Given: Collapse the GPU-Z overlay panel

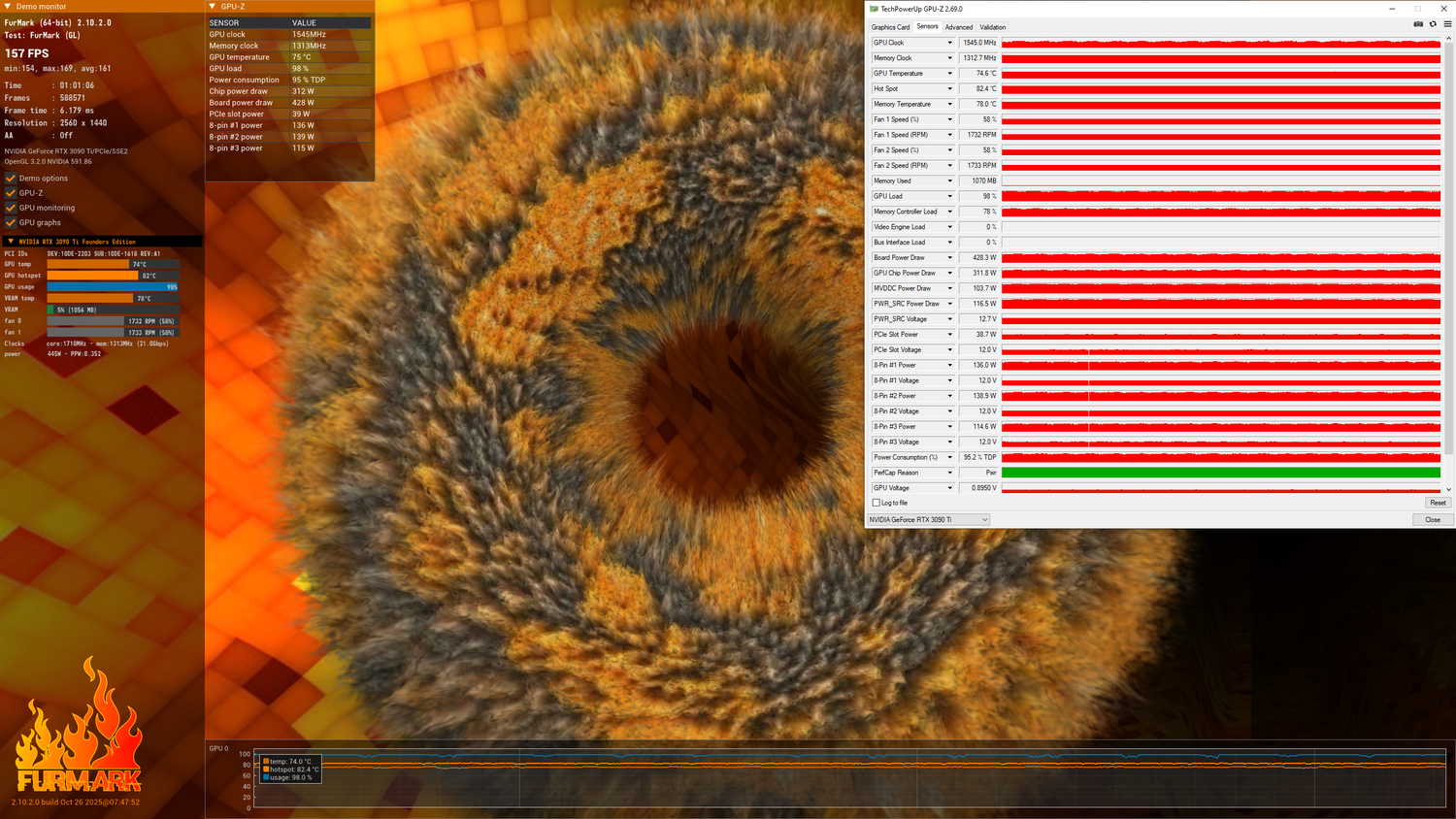Looking at the screenshot, I should point(213,7).
